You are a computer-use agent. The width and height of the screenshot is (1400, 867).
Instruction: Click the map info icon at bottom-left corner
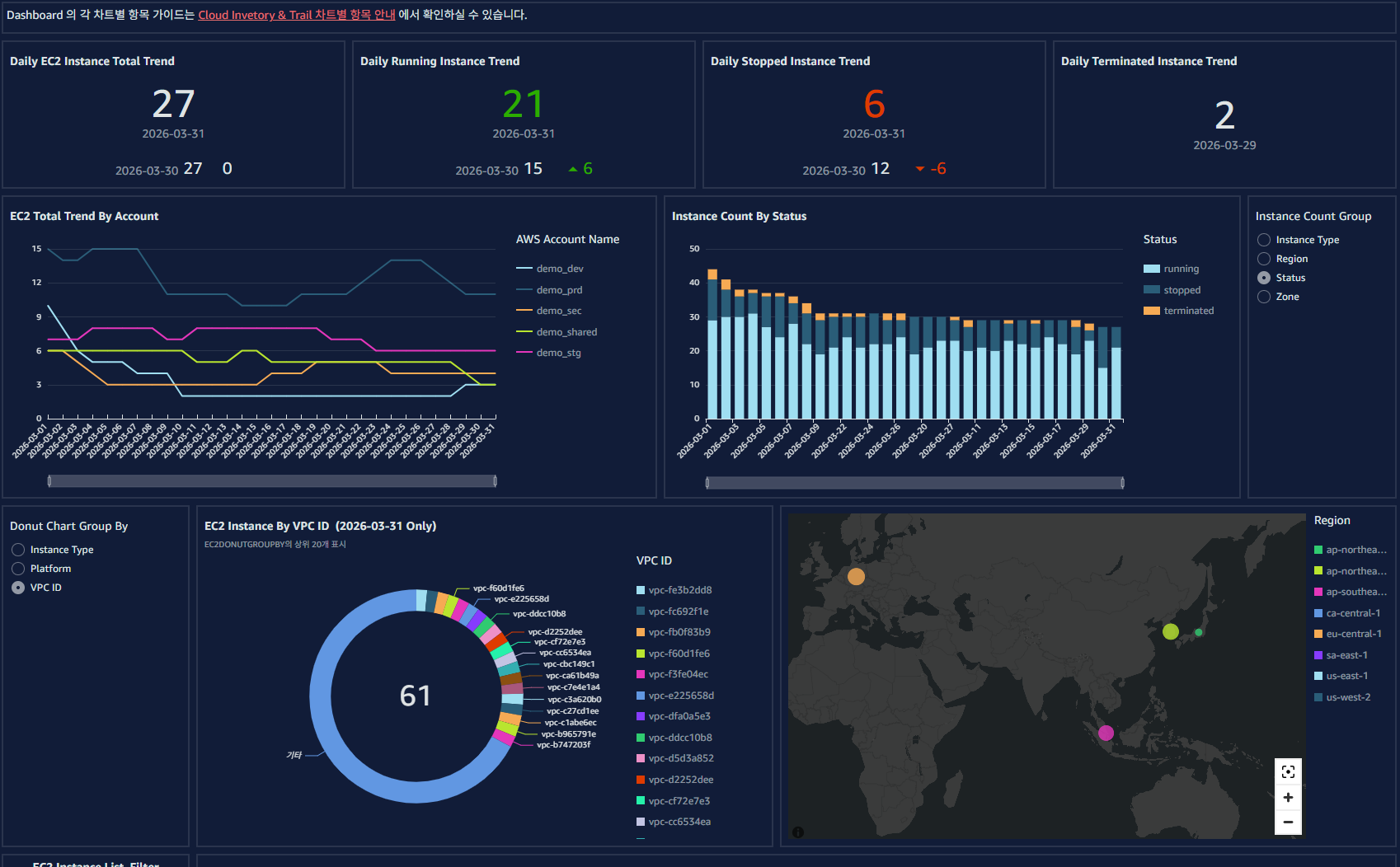click(x=798, y=832)
